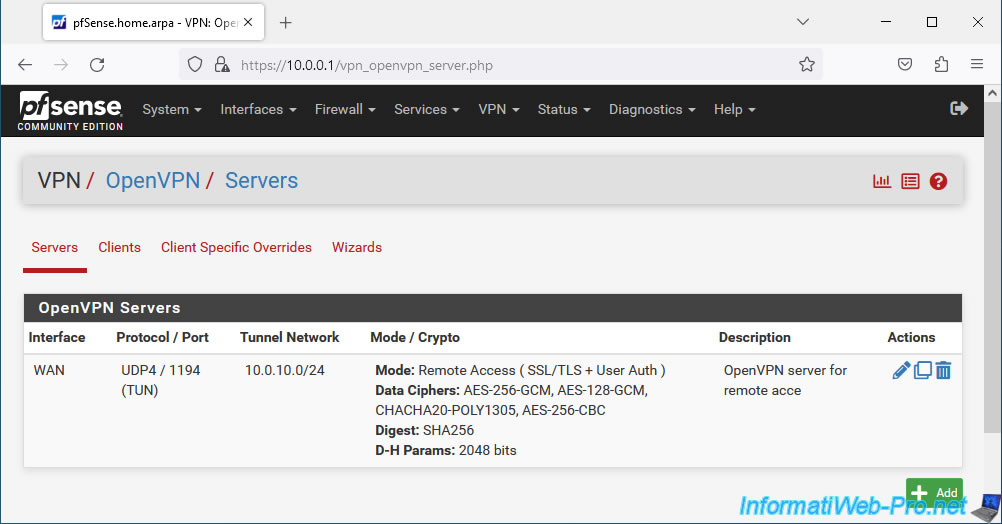Screen dimensions: 1002x524
Task: Copy the OpenVPN server entry
Action: point(922,371)
